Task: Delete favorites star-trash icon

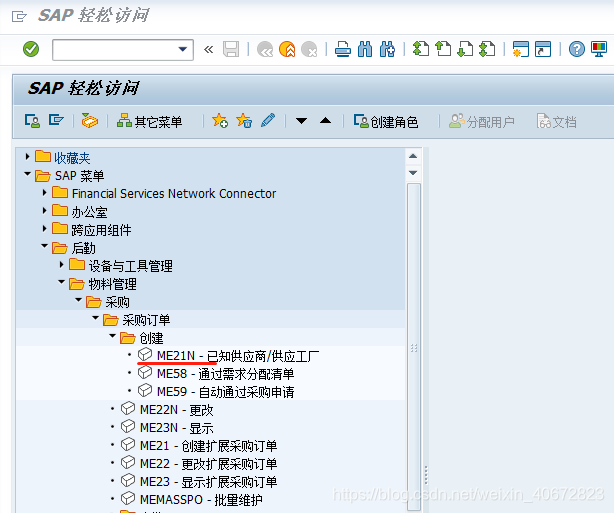Action: (x=244, y=121)
